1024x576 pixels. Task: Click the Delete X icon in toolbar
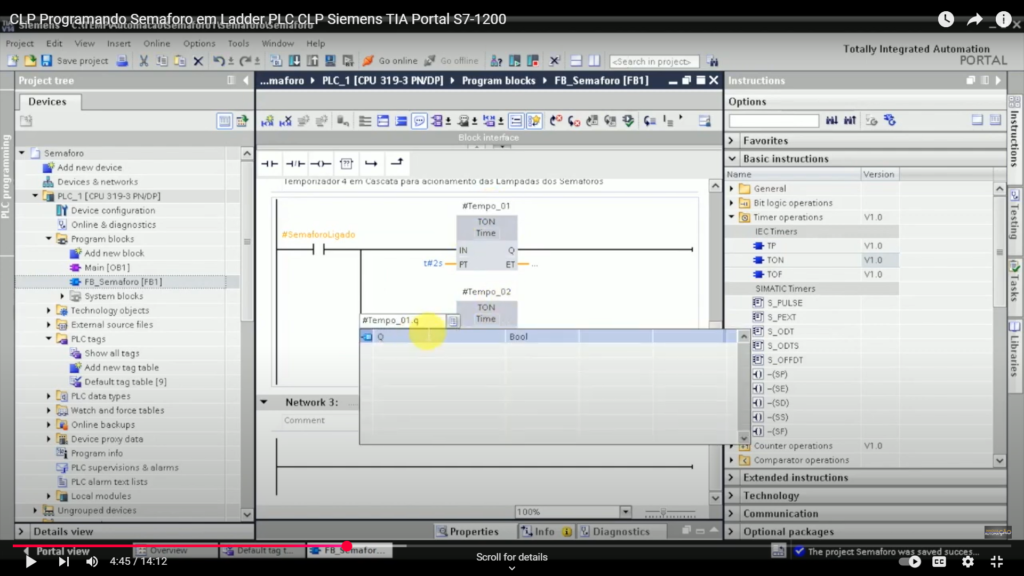click(199, 61)
